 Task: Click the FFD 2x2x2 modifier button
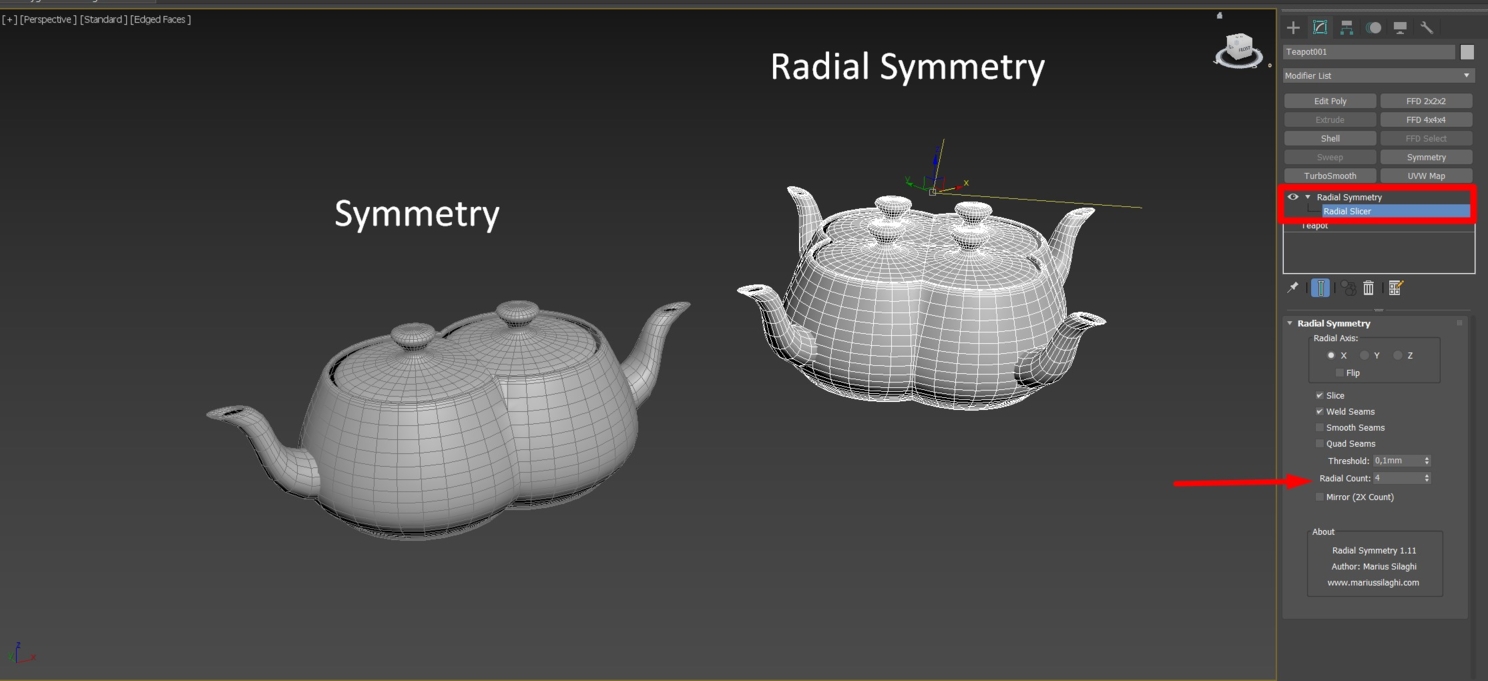pos(1426,101)
